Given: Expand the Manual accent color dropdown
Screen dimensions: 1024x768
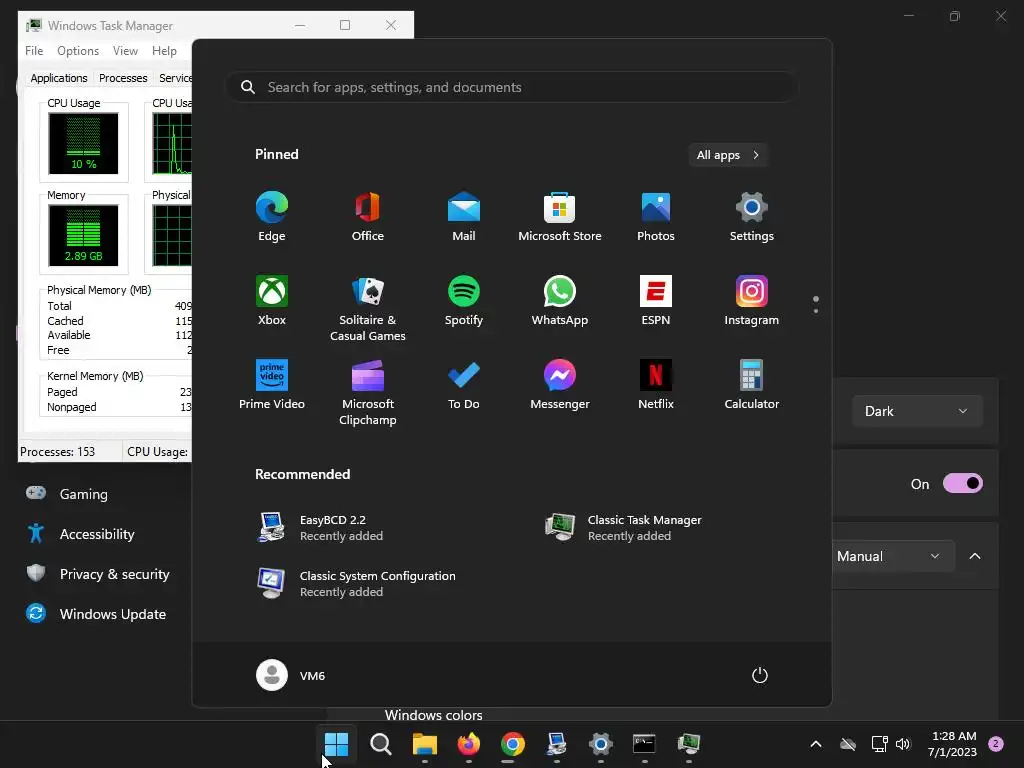Looking at the screenshot, I should tap(893, 556).
